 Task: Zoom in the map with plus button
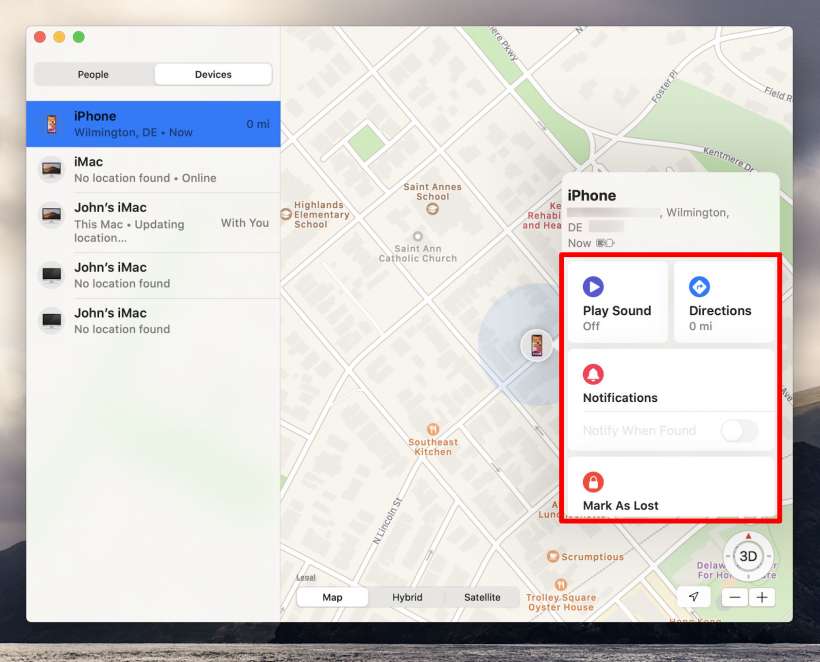click(762, 597)
